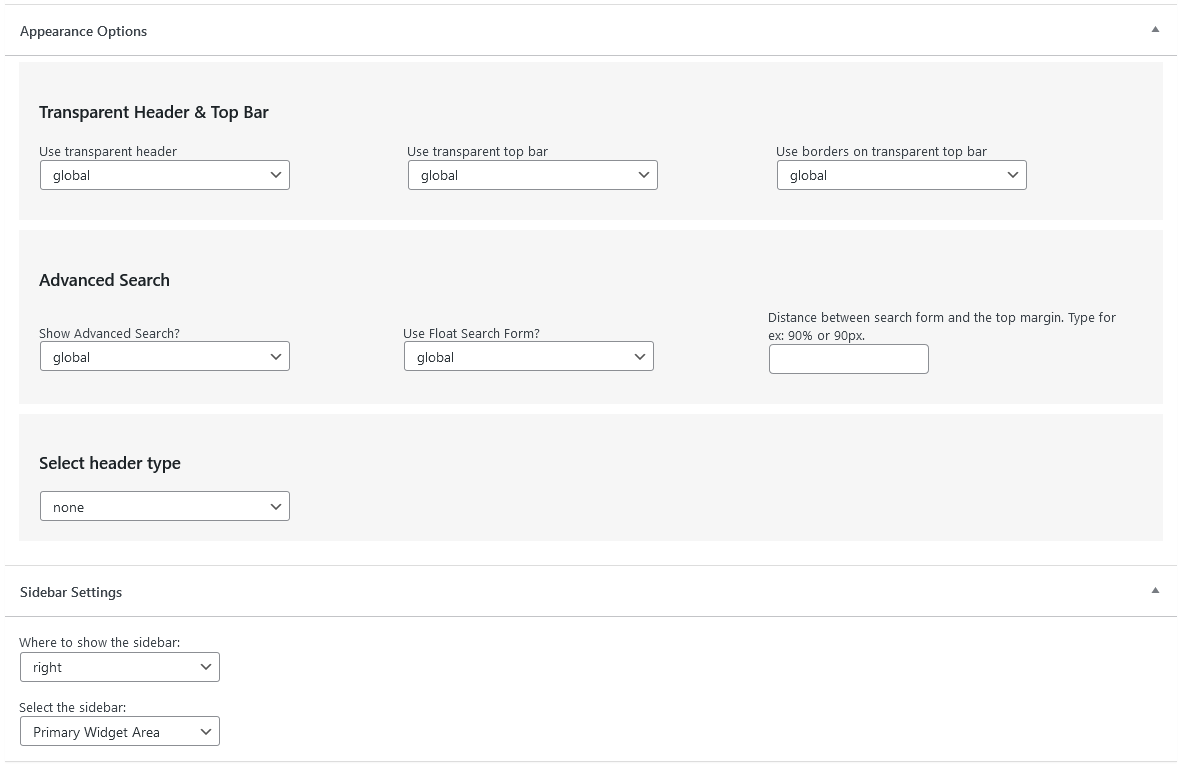Screen dimensions: 1178x765
Task: Collapse the Sidebar Settings panel arrow
Action: 1155,591
